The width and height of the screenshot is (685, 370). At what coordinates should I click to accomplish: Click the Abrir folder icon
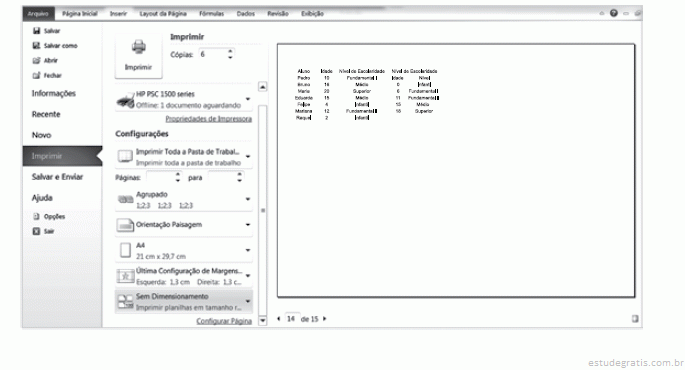[37, 60]
